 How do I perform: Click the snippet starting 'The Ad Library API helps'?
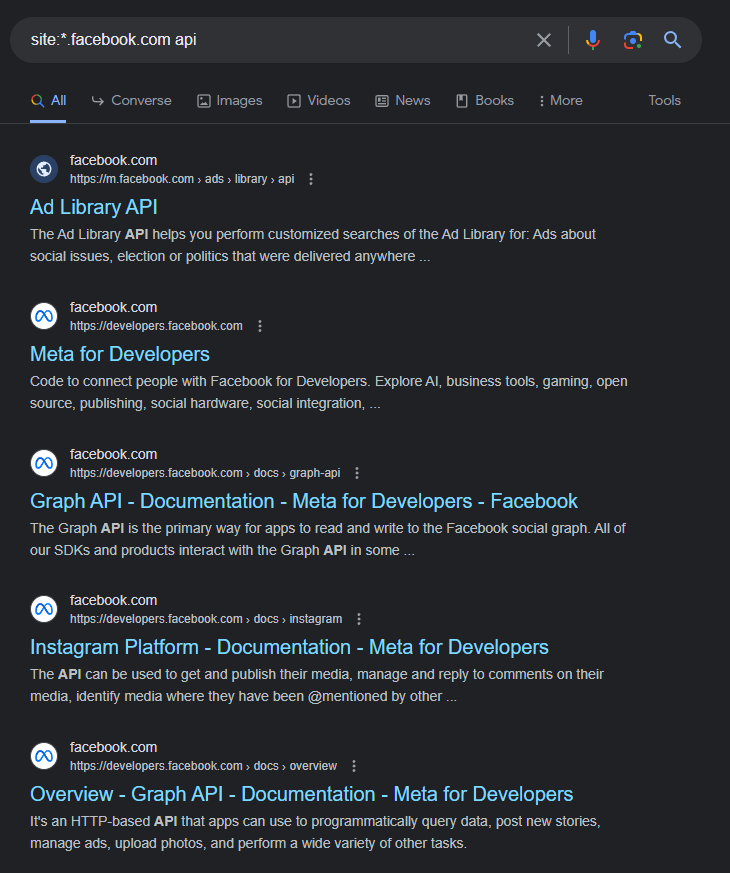pyautogui.click(x=313, y=245)
